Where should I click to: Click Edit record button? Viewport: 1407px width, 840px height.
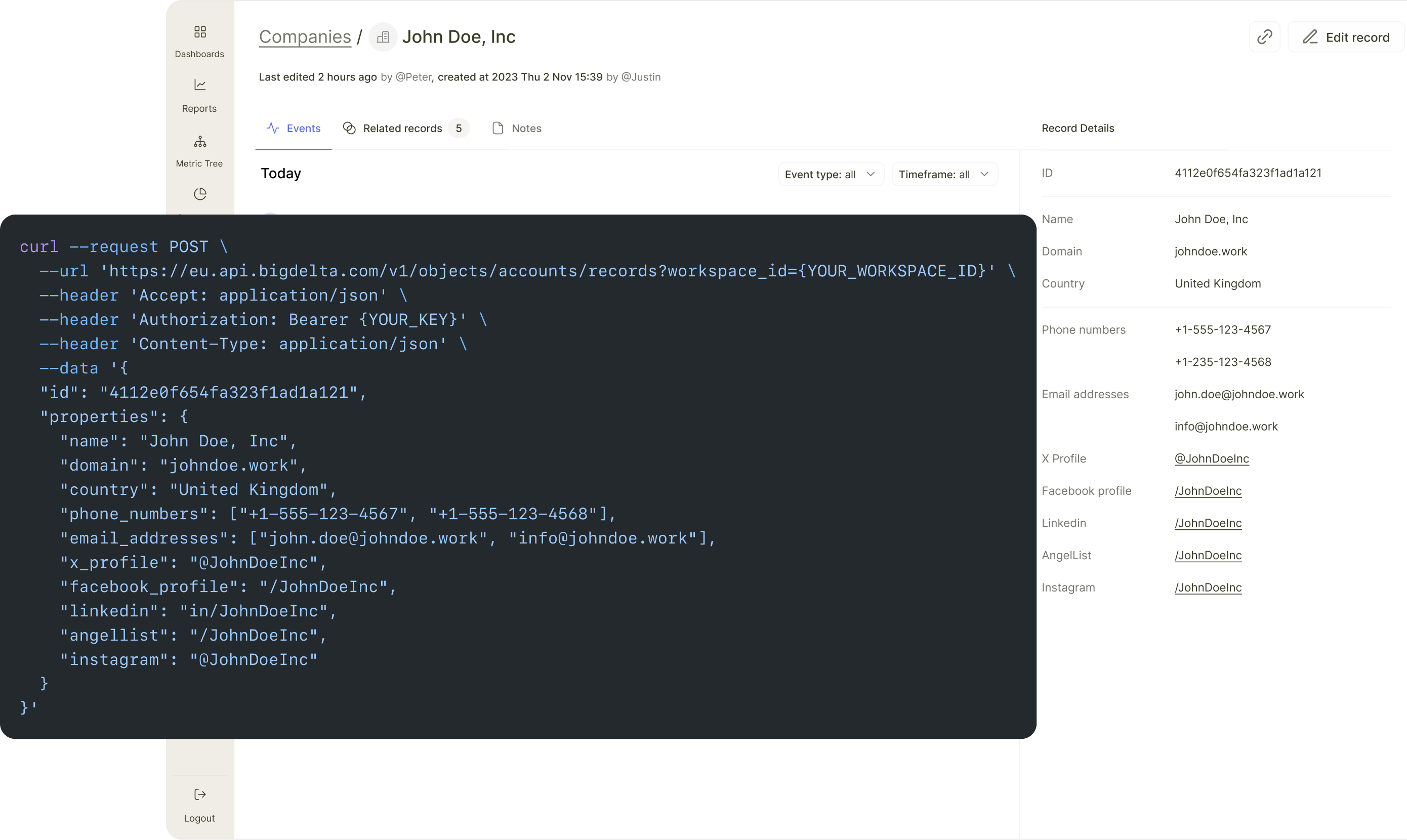(1346, 37)
